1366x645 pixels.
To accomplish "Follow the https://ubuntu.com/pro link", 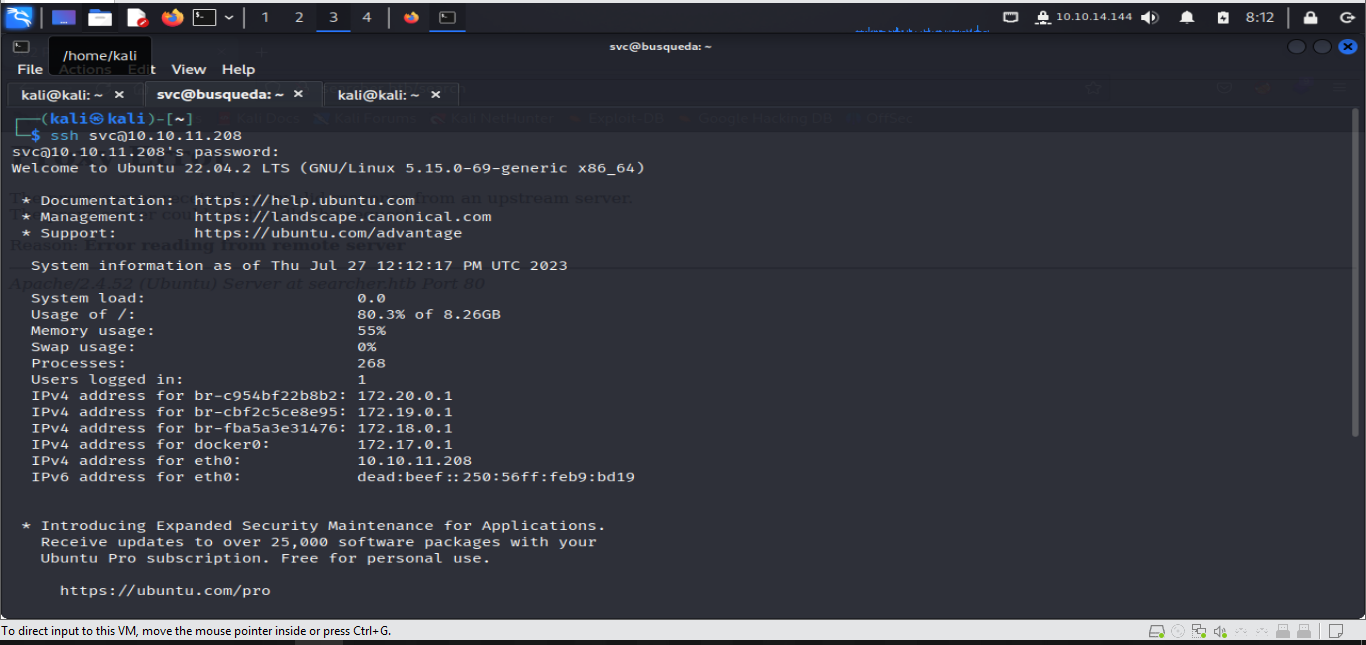I will tap(166, 590).
